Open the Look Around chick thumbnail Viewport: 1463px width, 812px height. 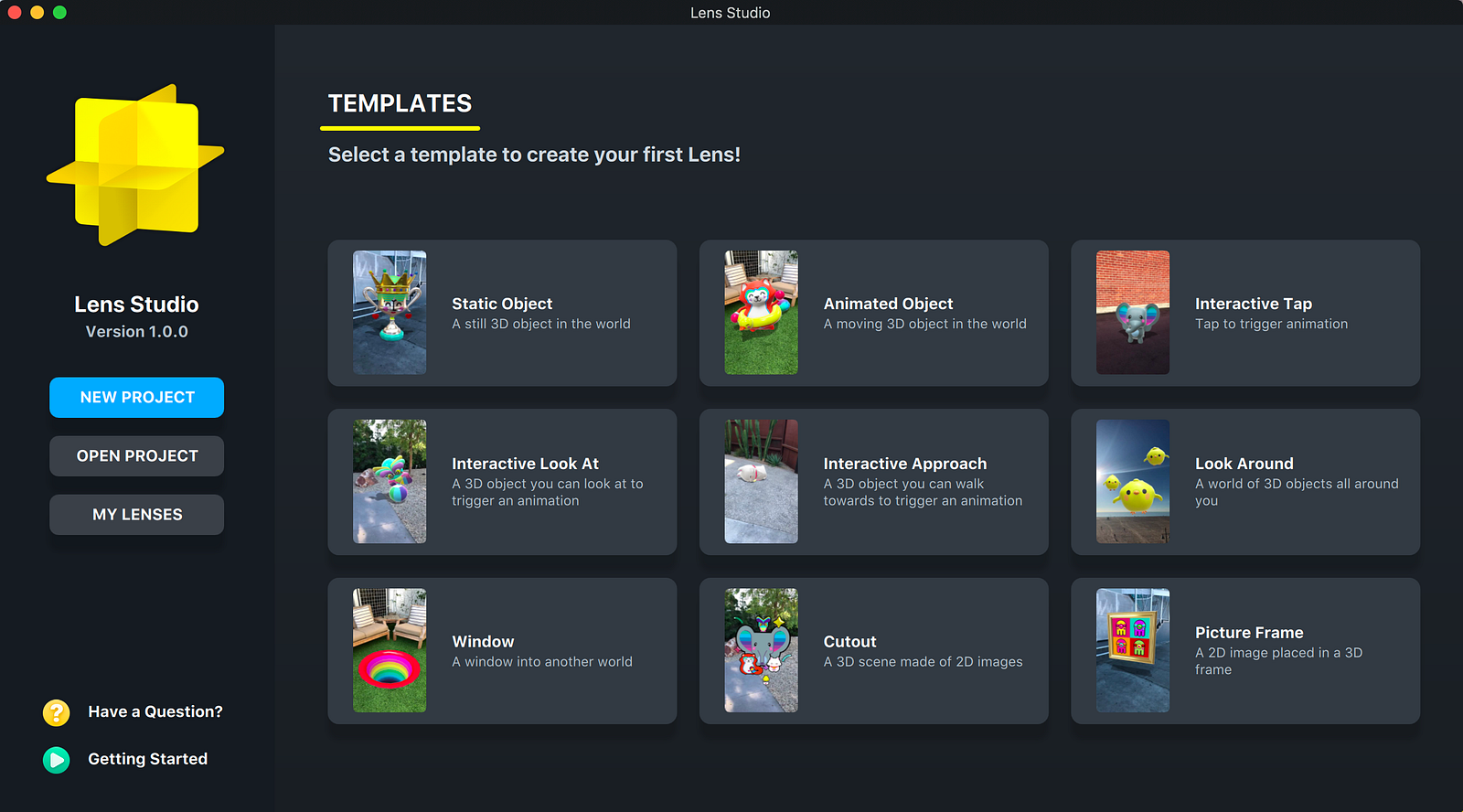1133,482
